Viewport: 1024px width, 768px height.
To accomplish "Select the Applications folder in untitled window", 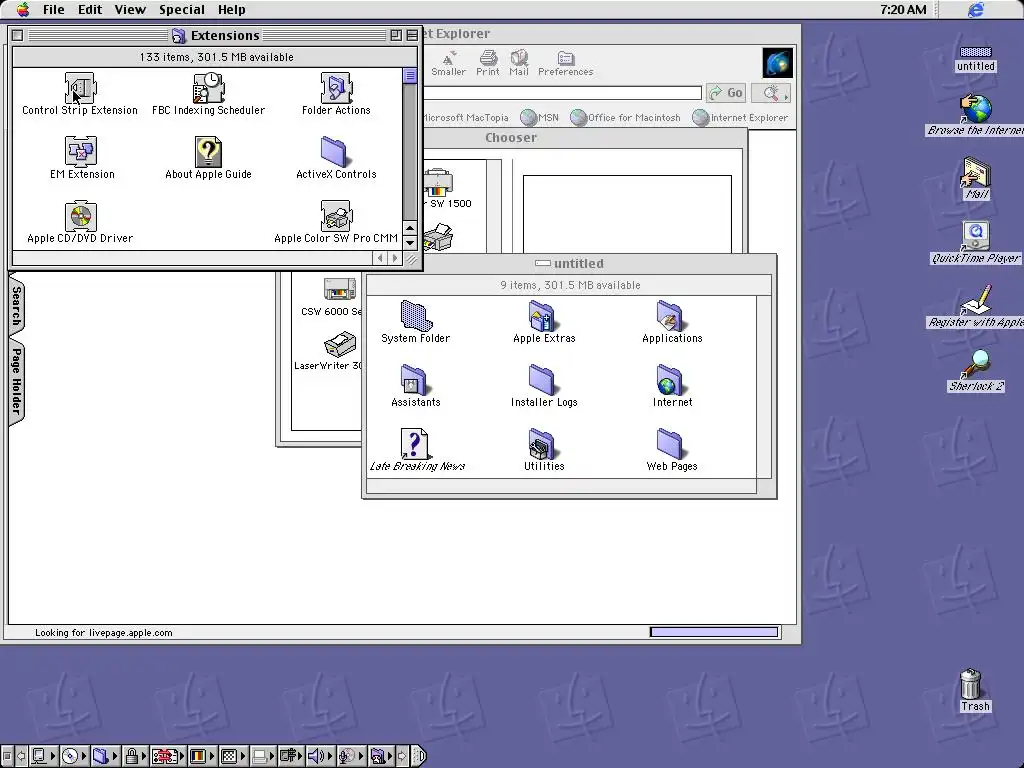I will [x=670, y=315].
